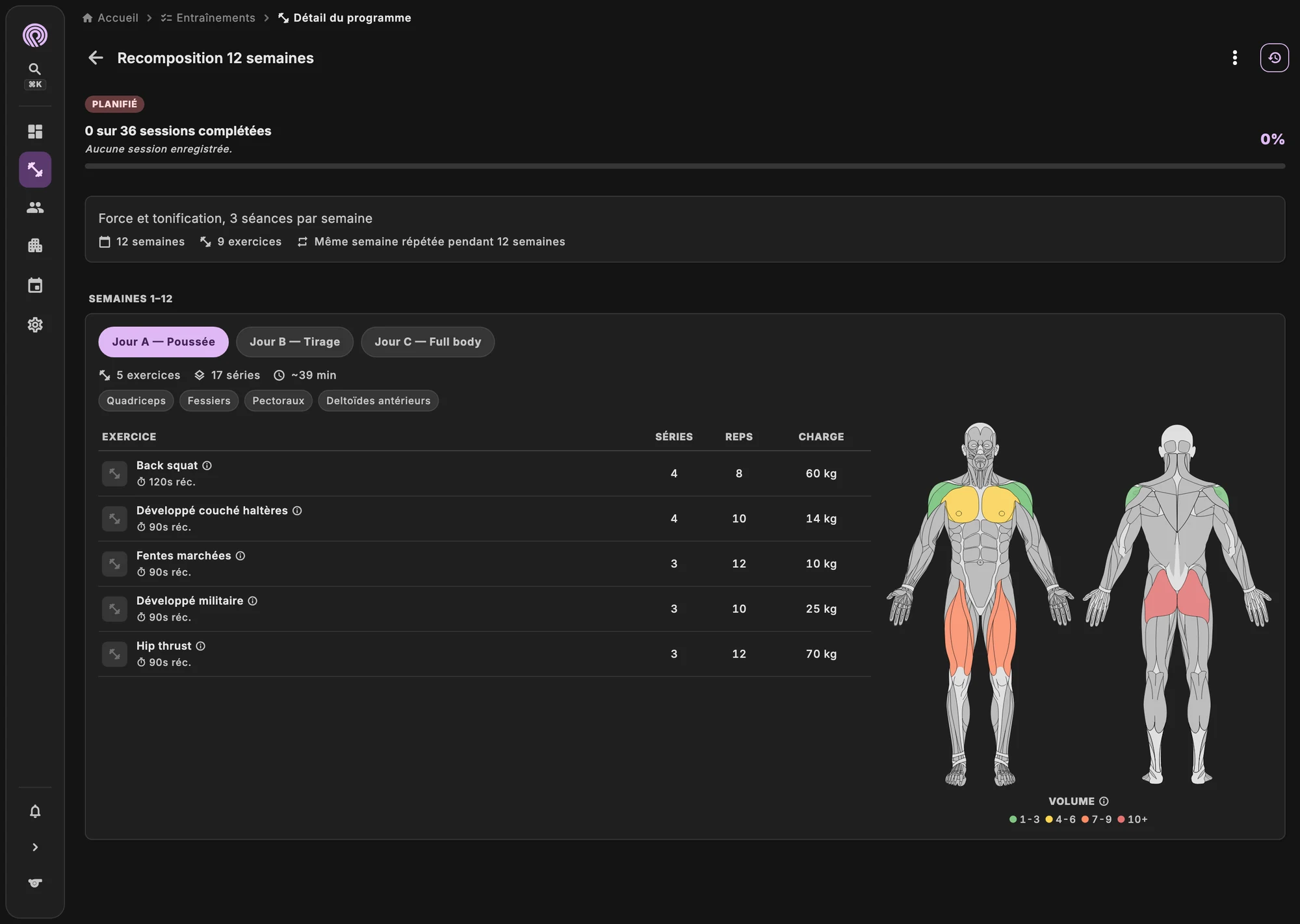Show info for Fentes marchées
Screen dimensions: 1300x924
coord(240,556)
